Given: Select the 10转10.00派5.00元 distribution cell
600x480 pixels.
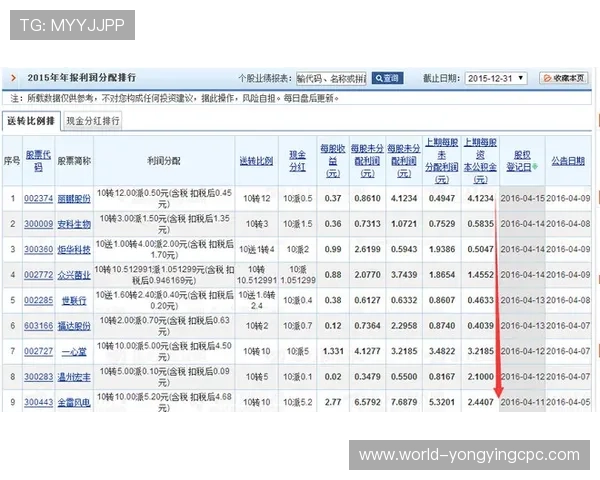Looking at the screenshot, I should click(164, 351).
